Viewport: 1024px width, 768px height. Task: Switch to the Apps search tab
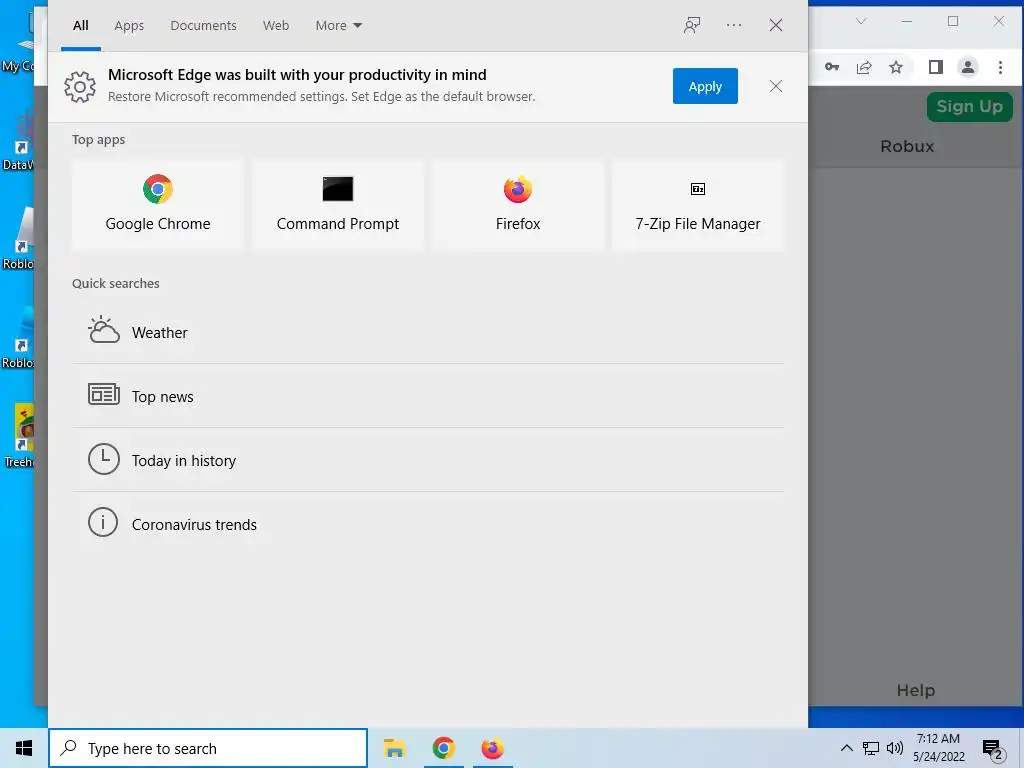click(129, 25)
